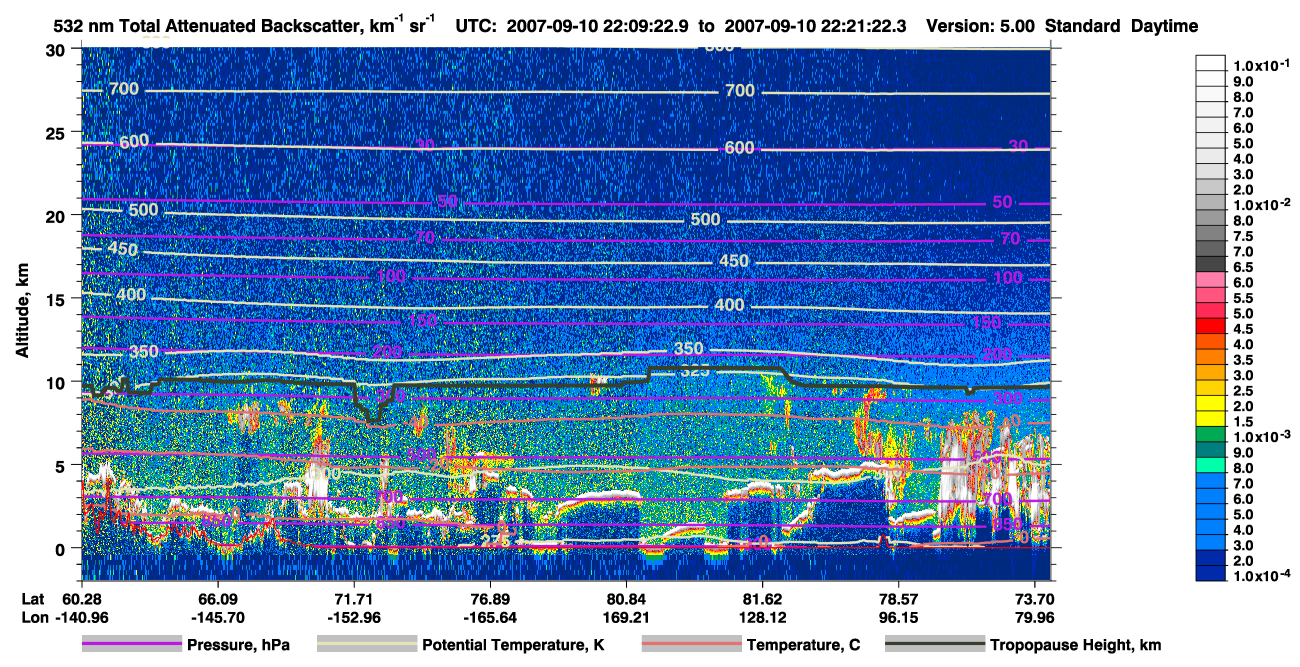Image resolution: width=1300 pixels, height=667 pixels.
Task: Select latitude value 78.57
Action: point(898,599)
